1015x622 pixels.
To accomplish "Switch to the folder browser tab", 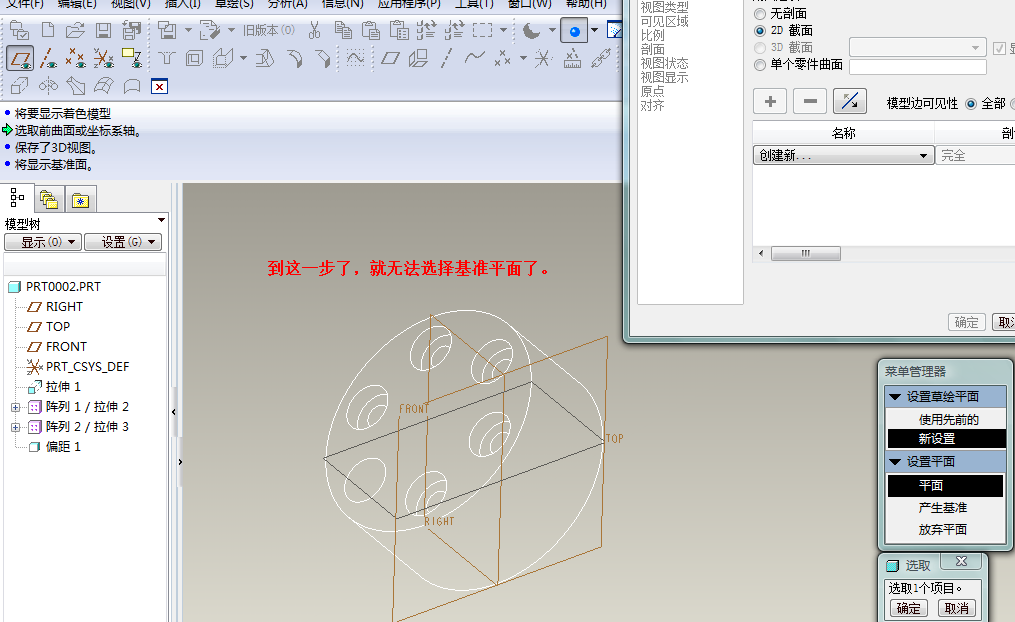I will click(49, 199).
